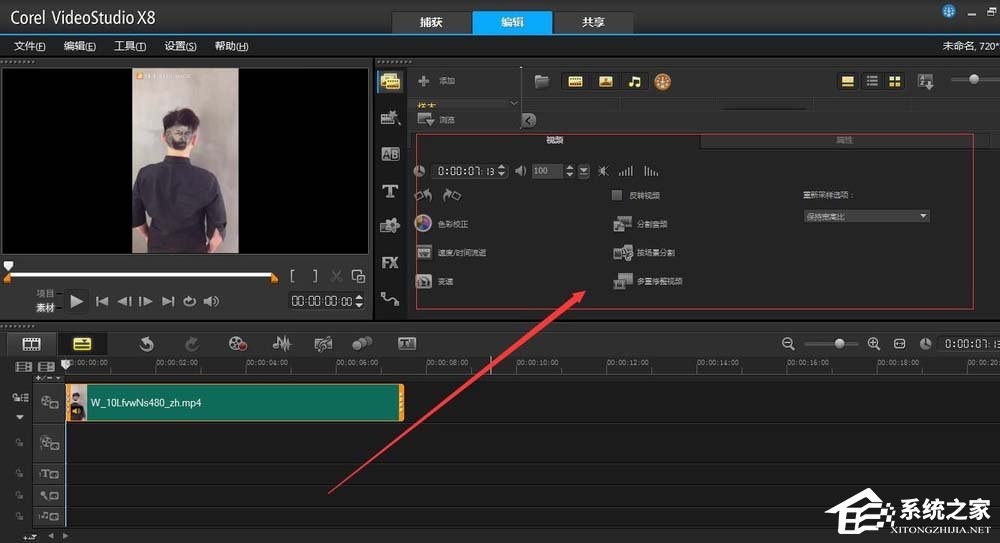Switch the library to thumbnail view

(x=895, y=81)
